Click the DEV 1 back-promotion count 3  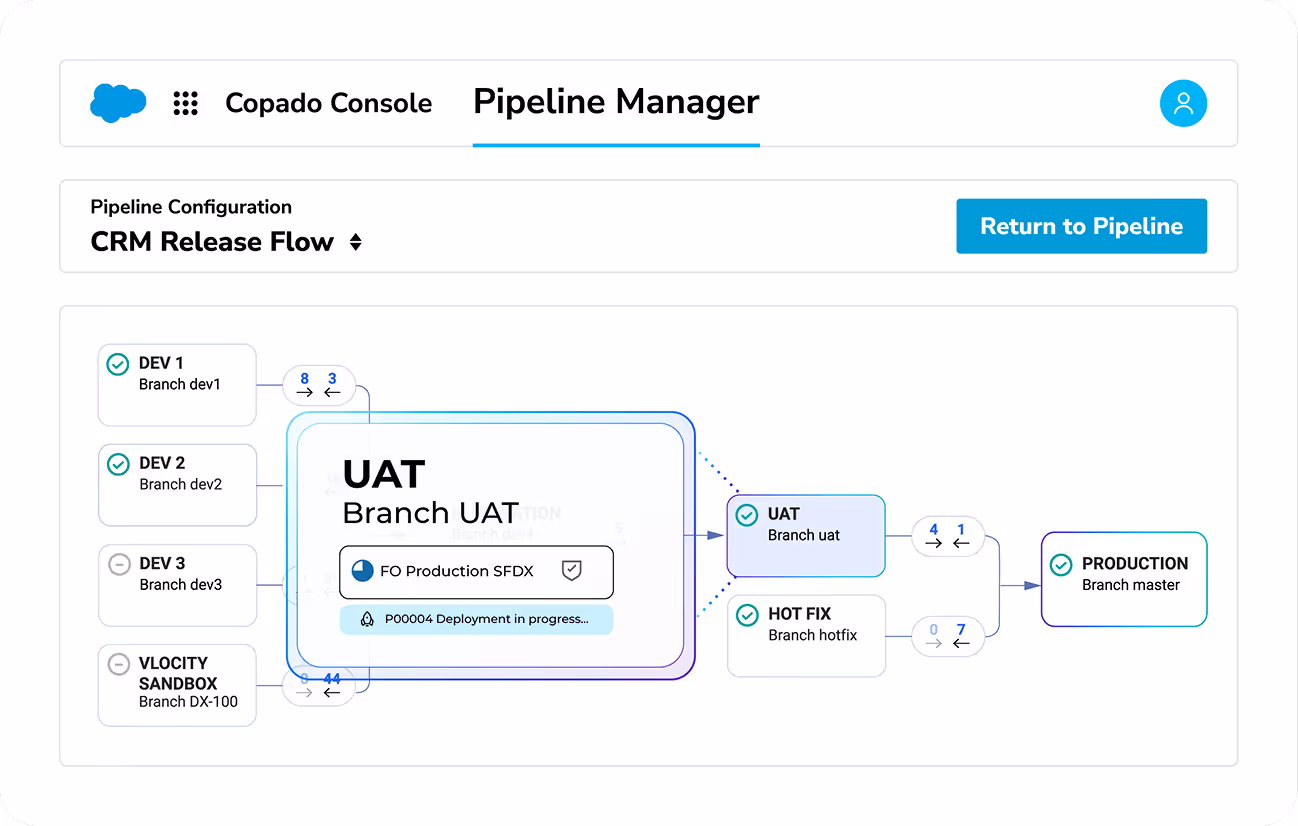click(332, 379)
